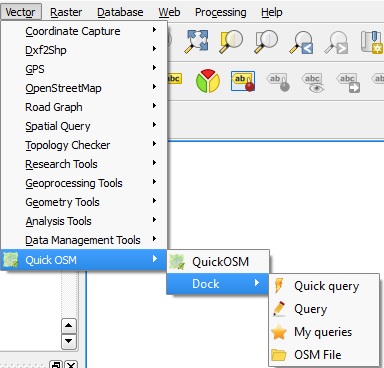Click the highlighted pin labels icon
The width and height of the screenshot is (384, 368).
243,81
